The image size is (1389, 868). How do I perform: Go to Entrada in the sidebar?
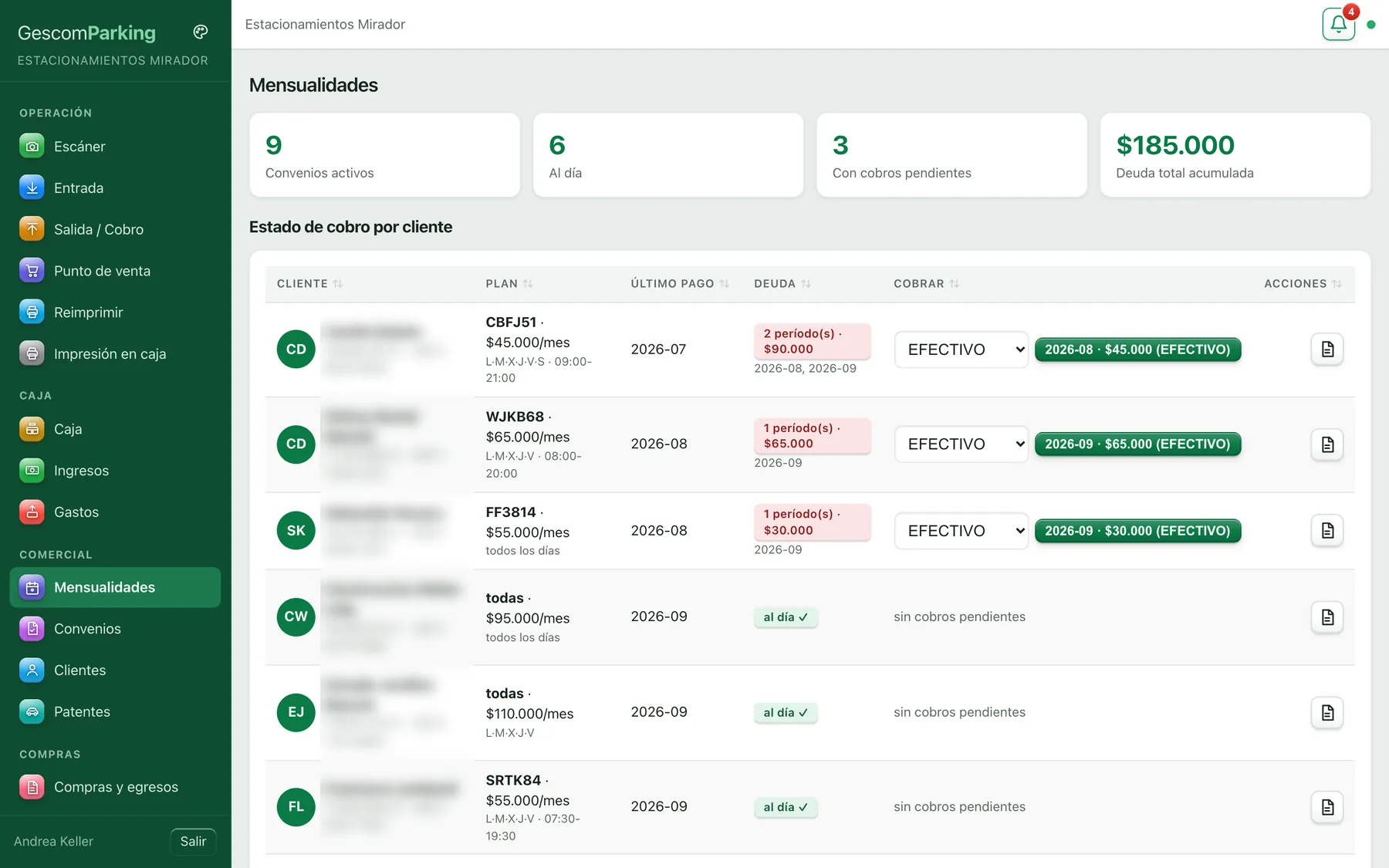(x=115, y=187)
